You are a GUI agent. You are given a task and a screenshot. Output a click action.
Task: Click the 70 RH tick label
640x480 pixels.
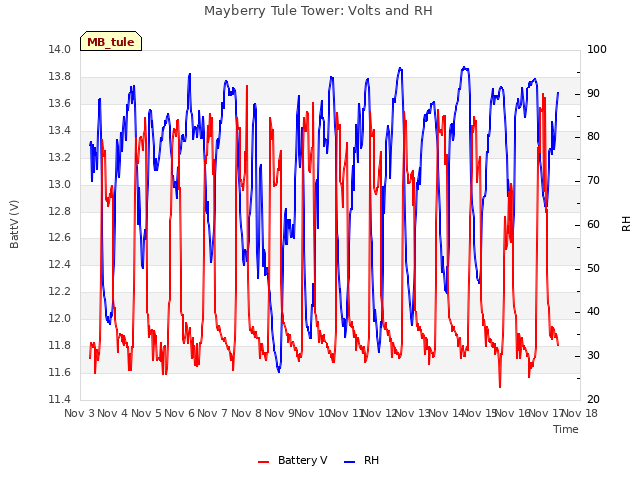pyautogui.click(x=593, y=180)
